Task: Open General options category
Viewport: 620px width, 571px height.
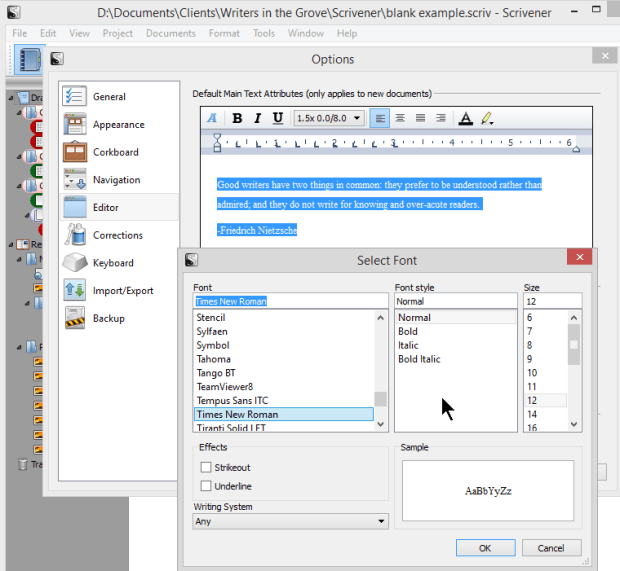Action: [x=120, y=96]
